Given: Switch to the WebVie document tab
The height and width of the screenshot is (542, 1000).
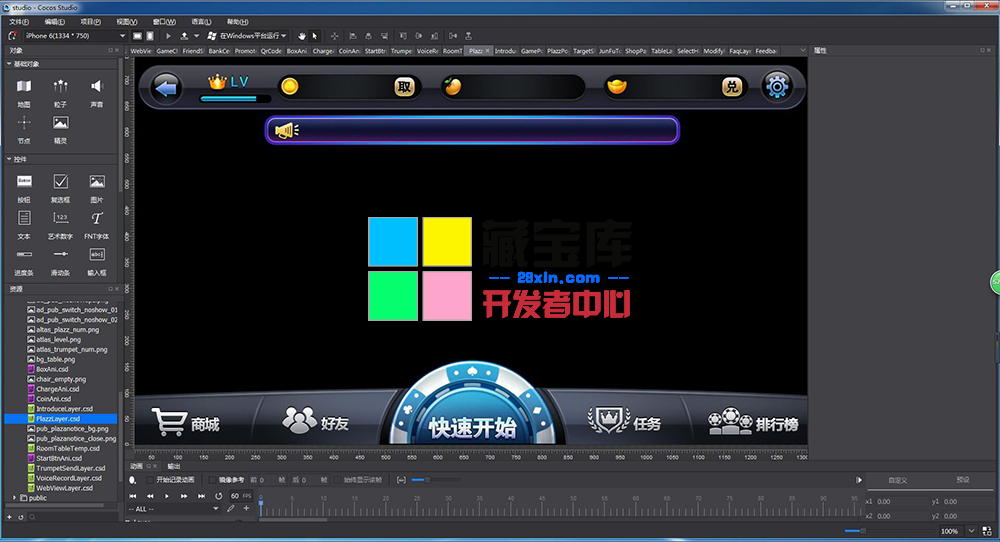Looking at the screenshot, I should point(141,51).
